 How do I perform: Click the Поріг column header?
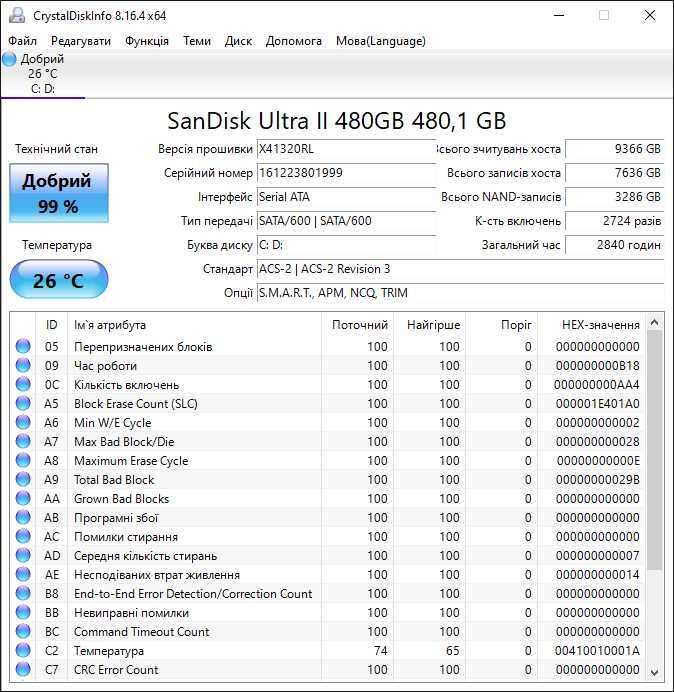pyautogui.click(x=501, y=325)
